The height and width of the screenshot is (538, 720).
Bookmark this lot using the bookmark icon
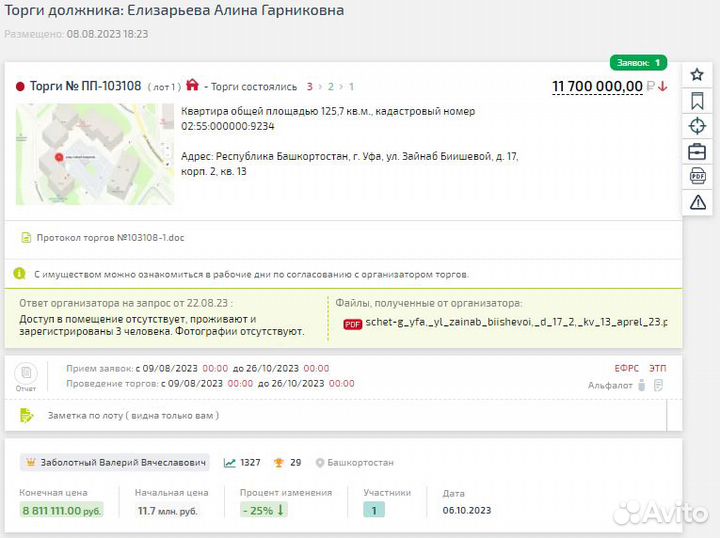pyautogui.click(x=697, y=101)
